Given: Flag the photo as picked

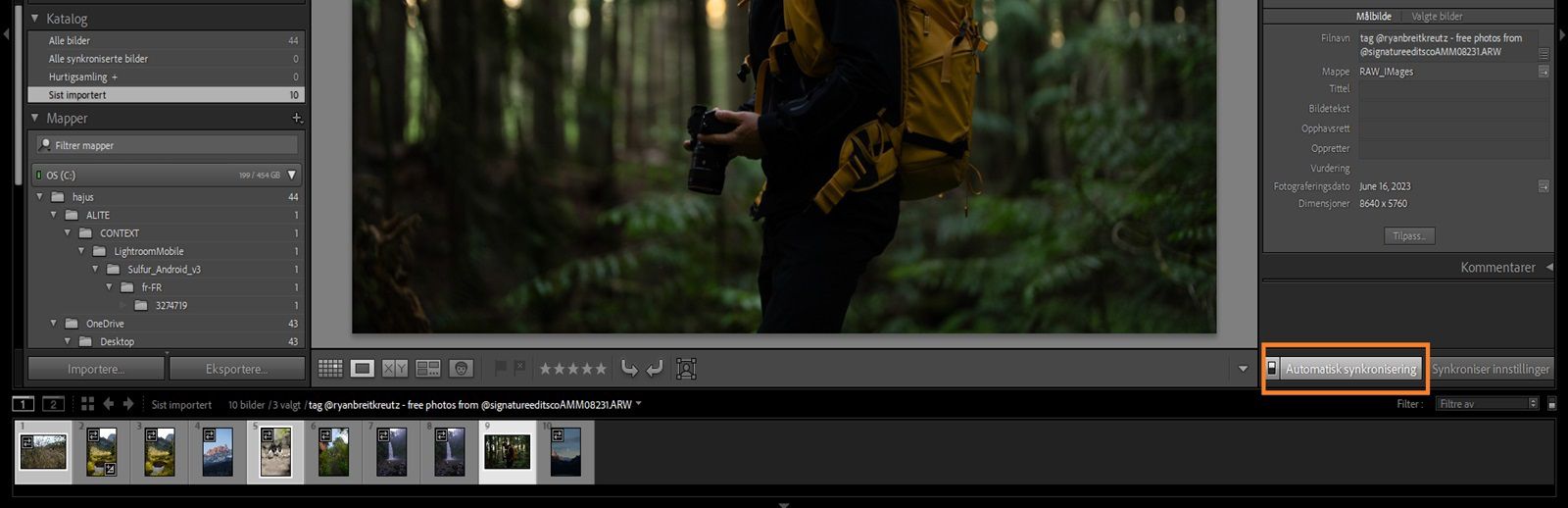Looking at the screenshot, I should click(x=501, y=368).
